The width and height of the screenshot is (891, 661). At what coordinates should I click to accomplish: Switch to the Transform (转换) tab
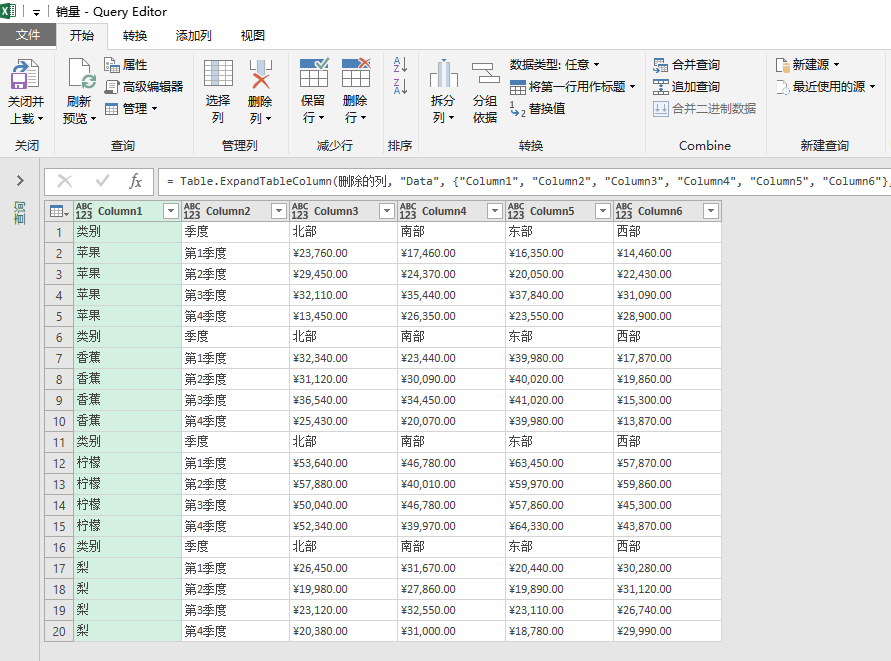135,35
